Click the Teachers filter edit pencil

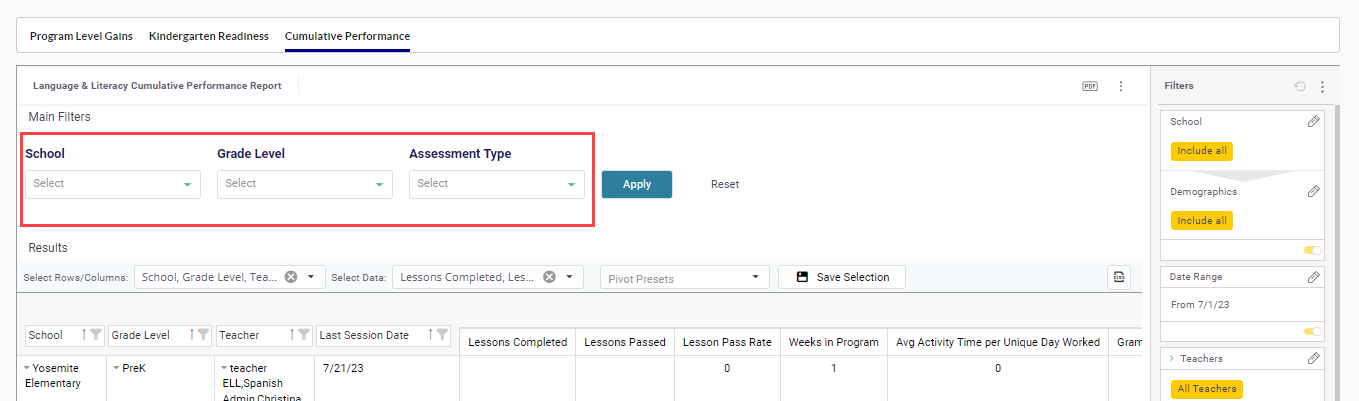coord(1314,359)
